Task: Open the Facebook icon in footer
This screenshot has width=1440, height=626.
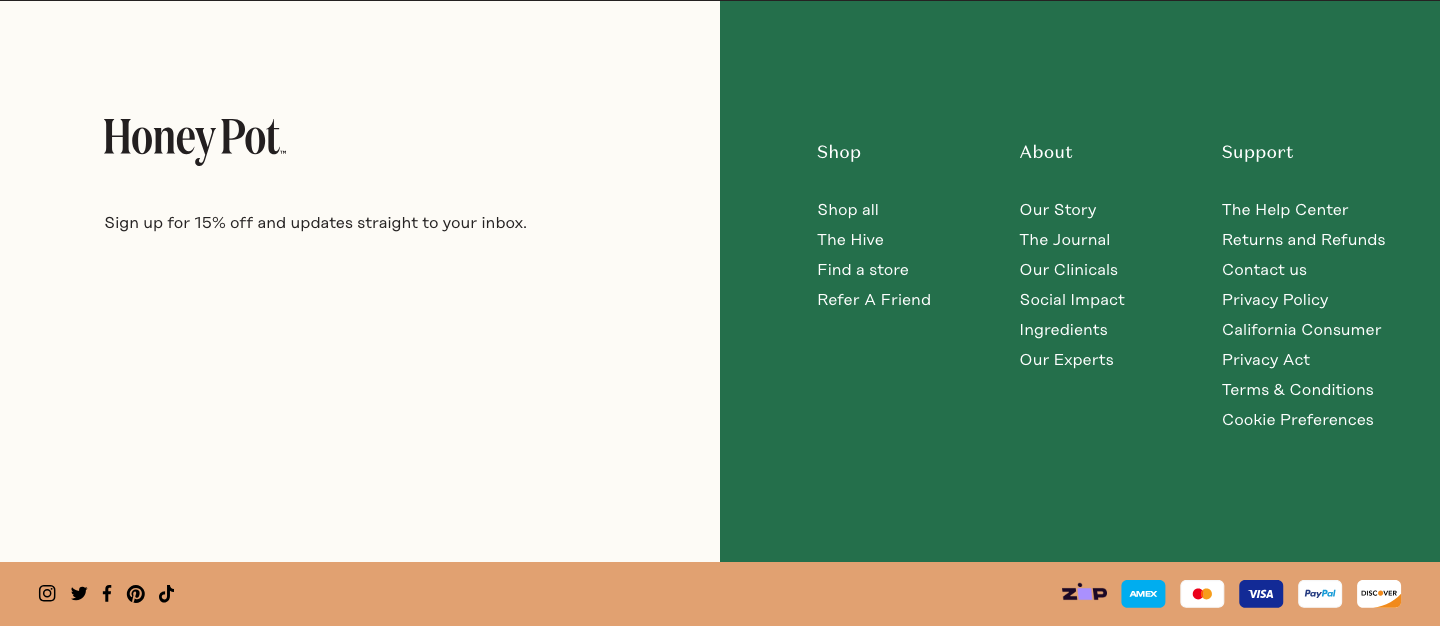Action: 107,593
